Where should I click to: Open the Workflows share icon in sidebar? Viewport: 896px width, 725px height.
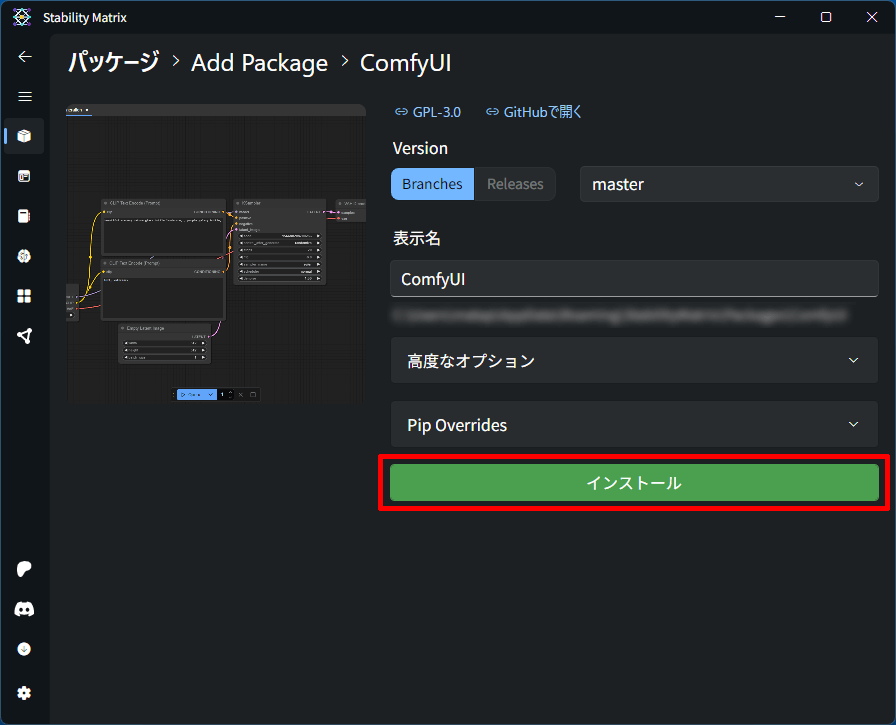point(24,336)
